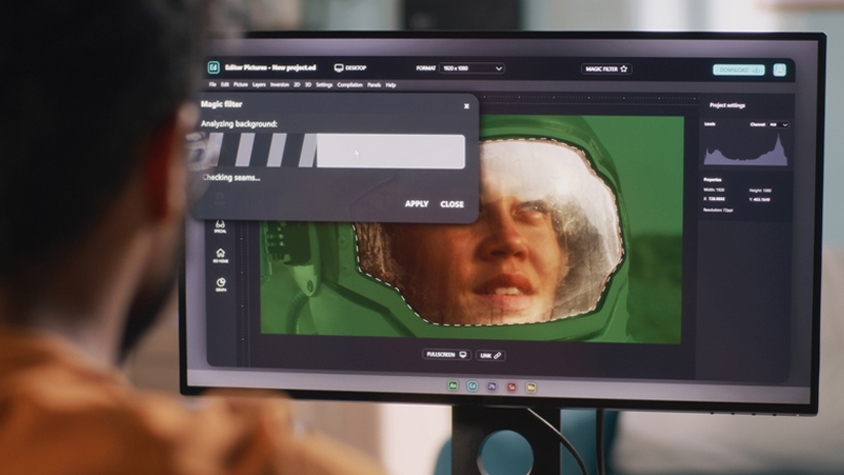Screen dimensions: 844x475
Task: Click Apply in Magic filter dialog
Action: 416,204
